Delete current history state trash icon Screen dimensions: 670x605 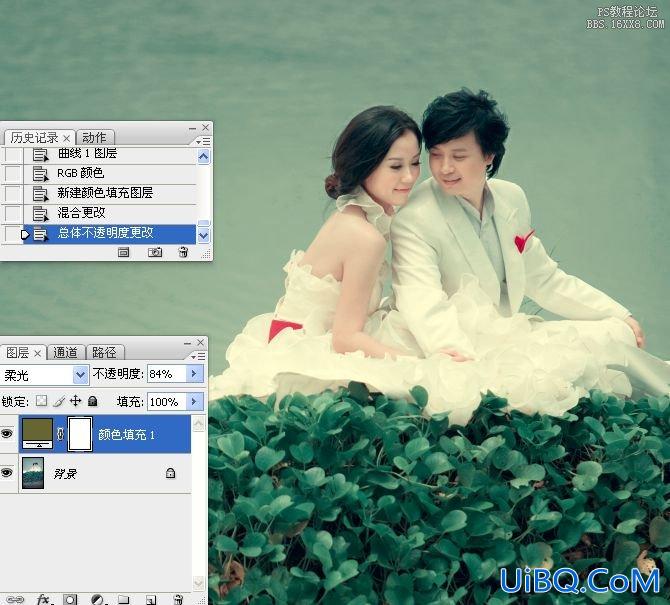[x=183, y=252]
